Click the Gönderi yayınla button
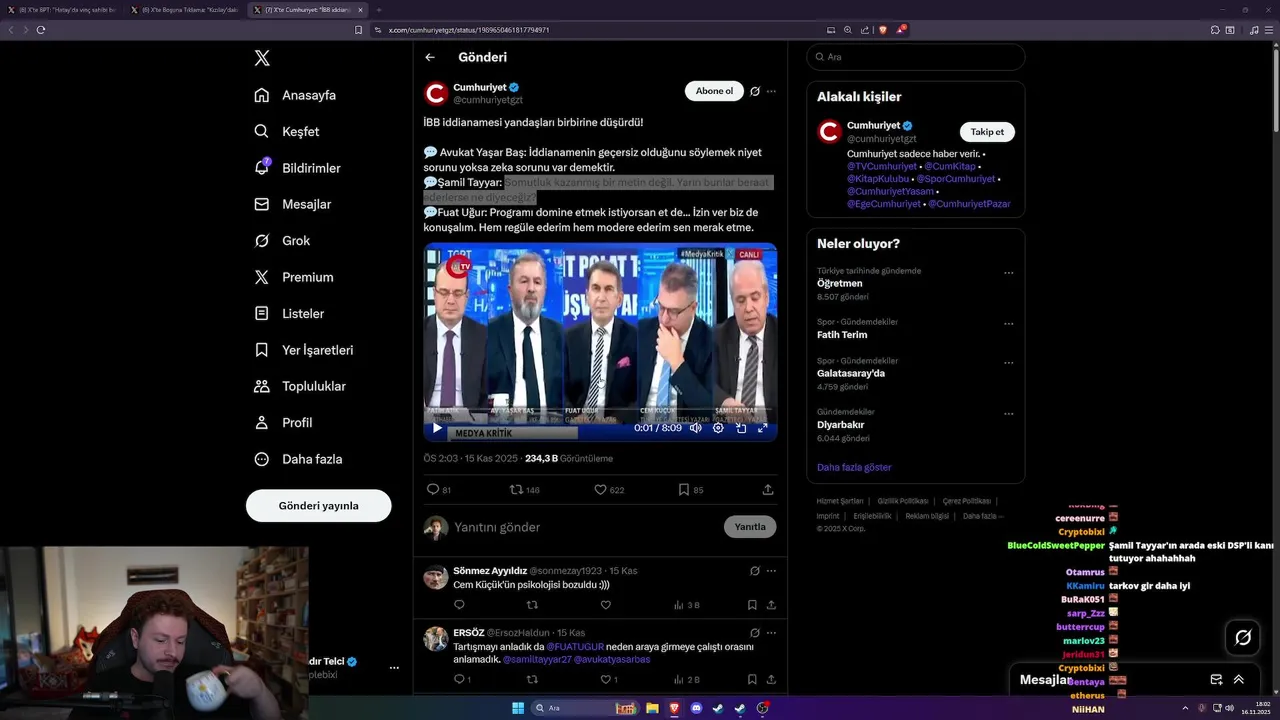This screenshot has width=1280, height=720. 318,506
